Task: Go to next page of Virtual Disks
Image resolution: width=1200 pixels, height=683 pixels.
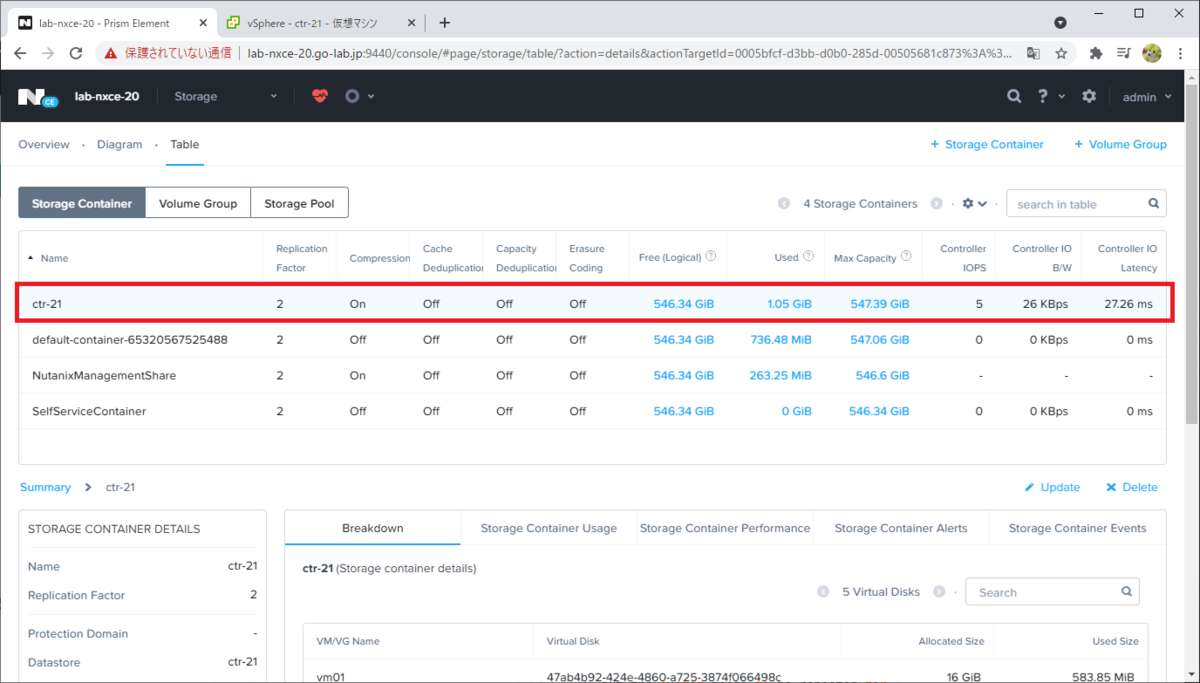Action: (939, 592)
